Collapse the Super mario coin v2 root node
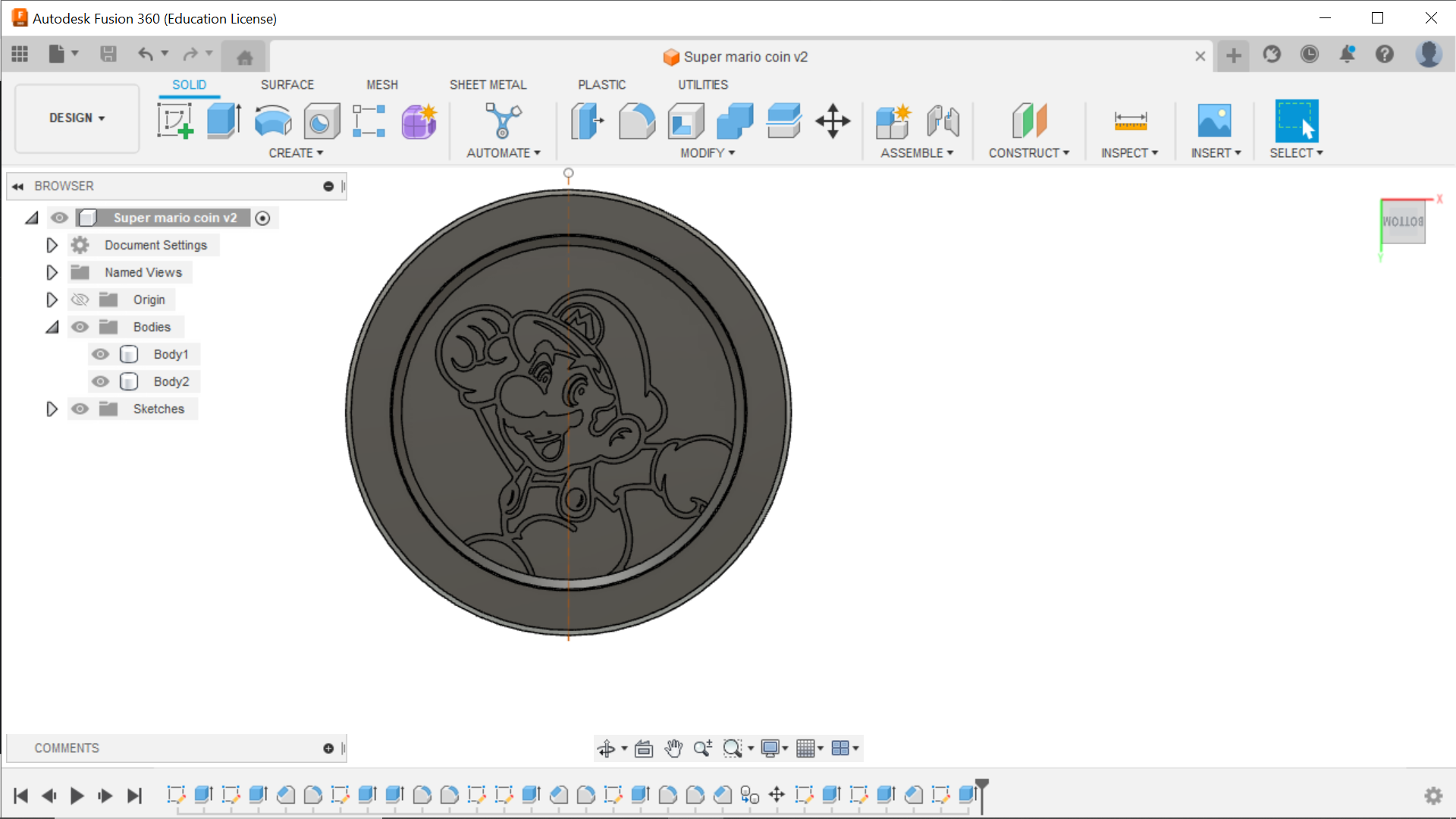The image size is (1456, 819). (31, 218)
